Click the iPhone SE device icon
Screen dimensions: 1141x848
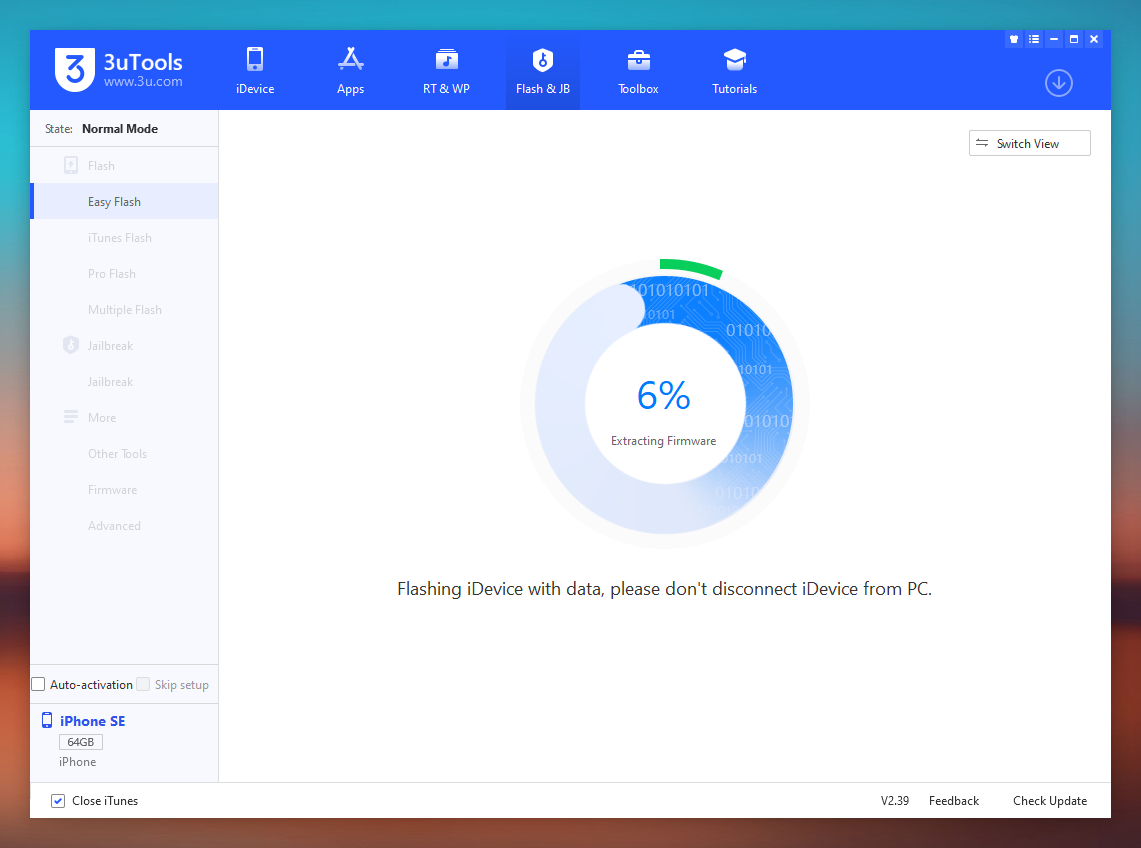tap(47, 721)
